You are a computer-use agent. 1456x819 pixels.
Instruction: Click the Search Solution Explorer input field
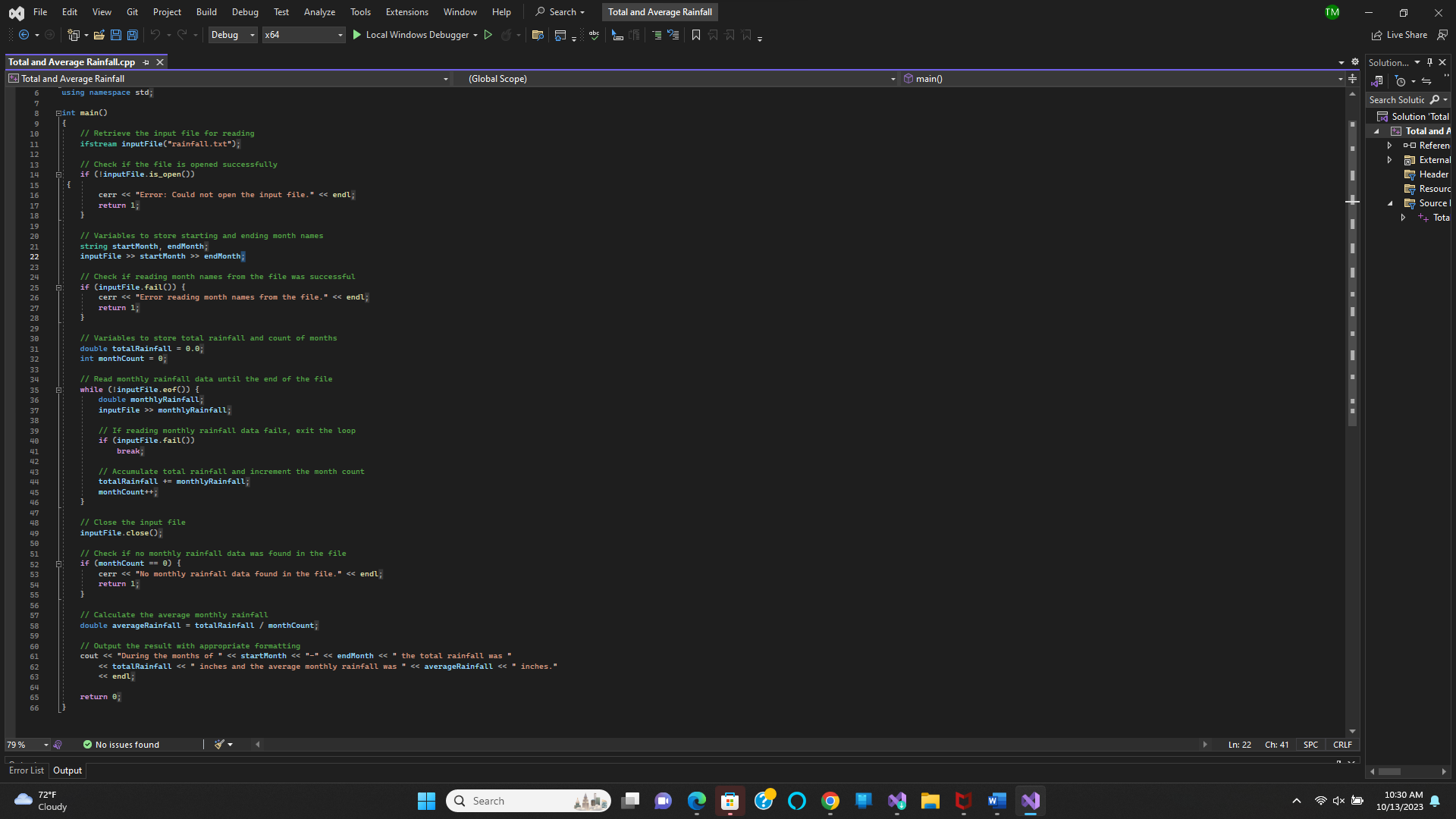[1397, 100]
